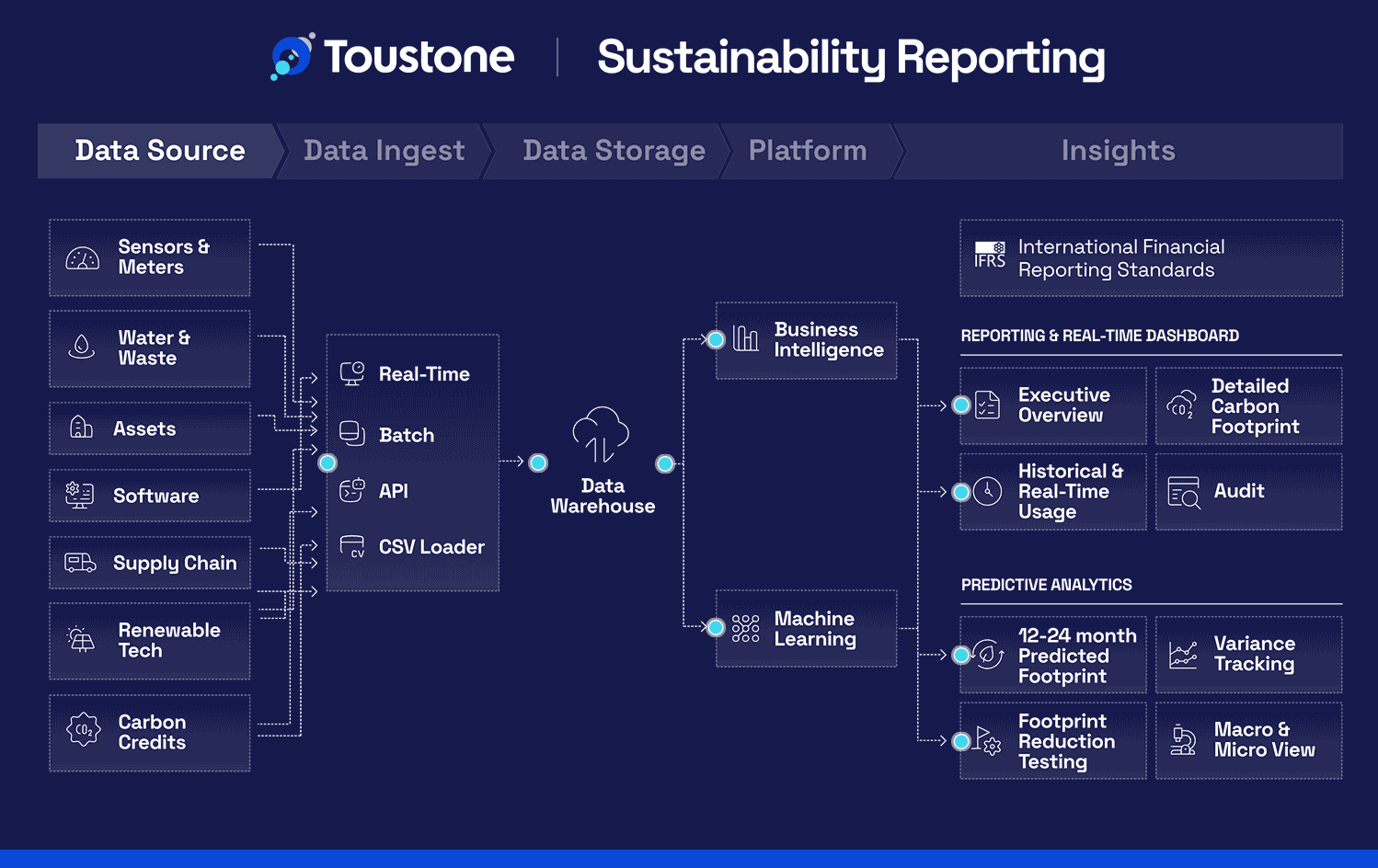This screenshot has width=1378, height=868.
Task: Click the Software monitor gear icon
Action: pyautogui.click(x=79, y=496)
